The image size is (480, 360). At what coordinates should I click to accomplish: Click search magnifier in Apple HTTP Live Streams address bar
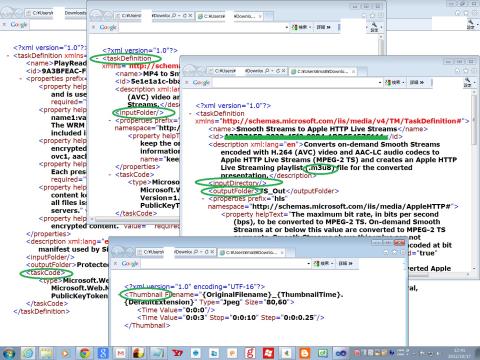point(268,71)
